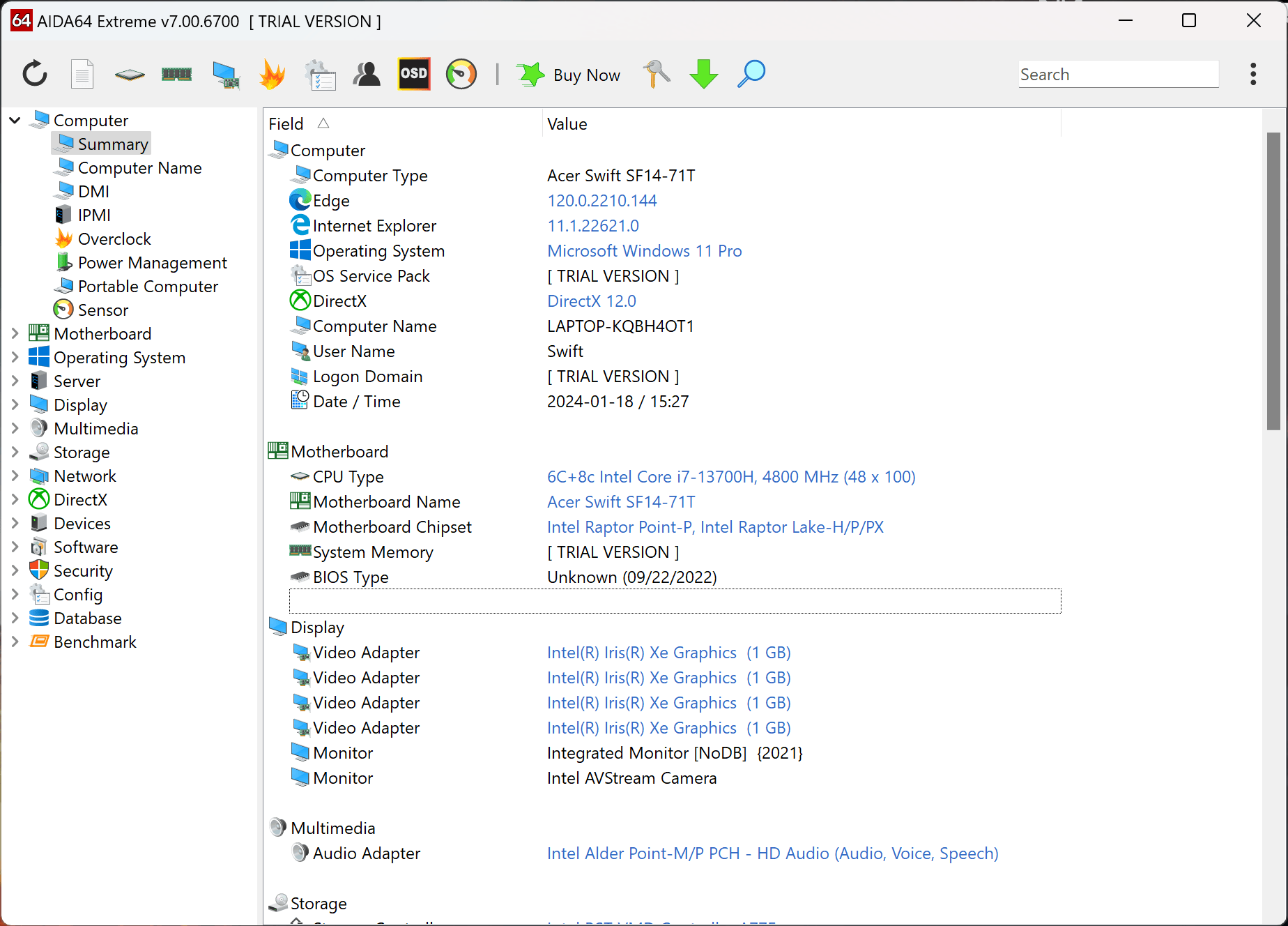This screenshot has height=926, width=1288.
Task: Open Microsoft Windows 11 Pro link
Action: [x=645, y=251]
